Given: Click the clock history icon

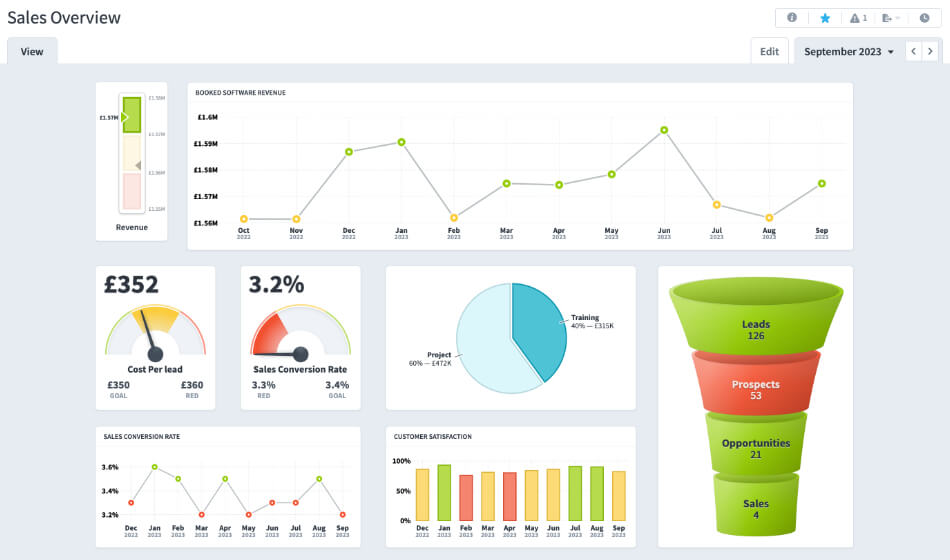Looking at the screenshot, I should click(x=924, y=18).
